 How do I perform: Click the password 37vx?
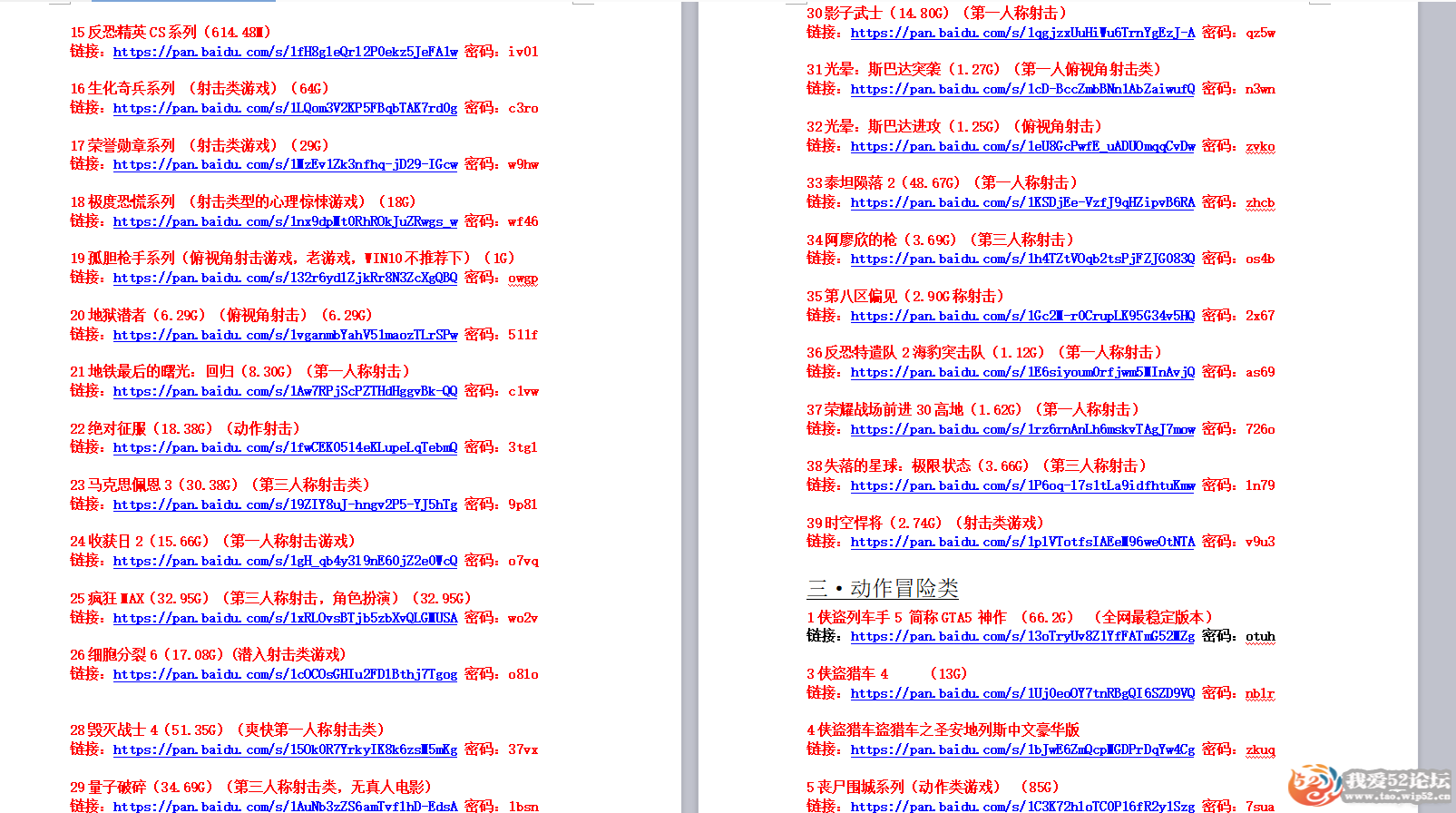tap(523, 749)
